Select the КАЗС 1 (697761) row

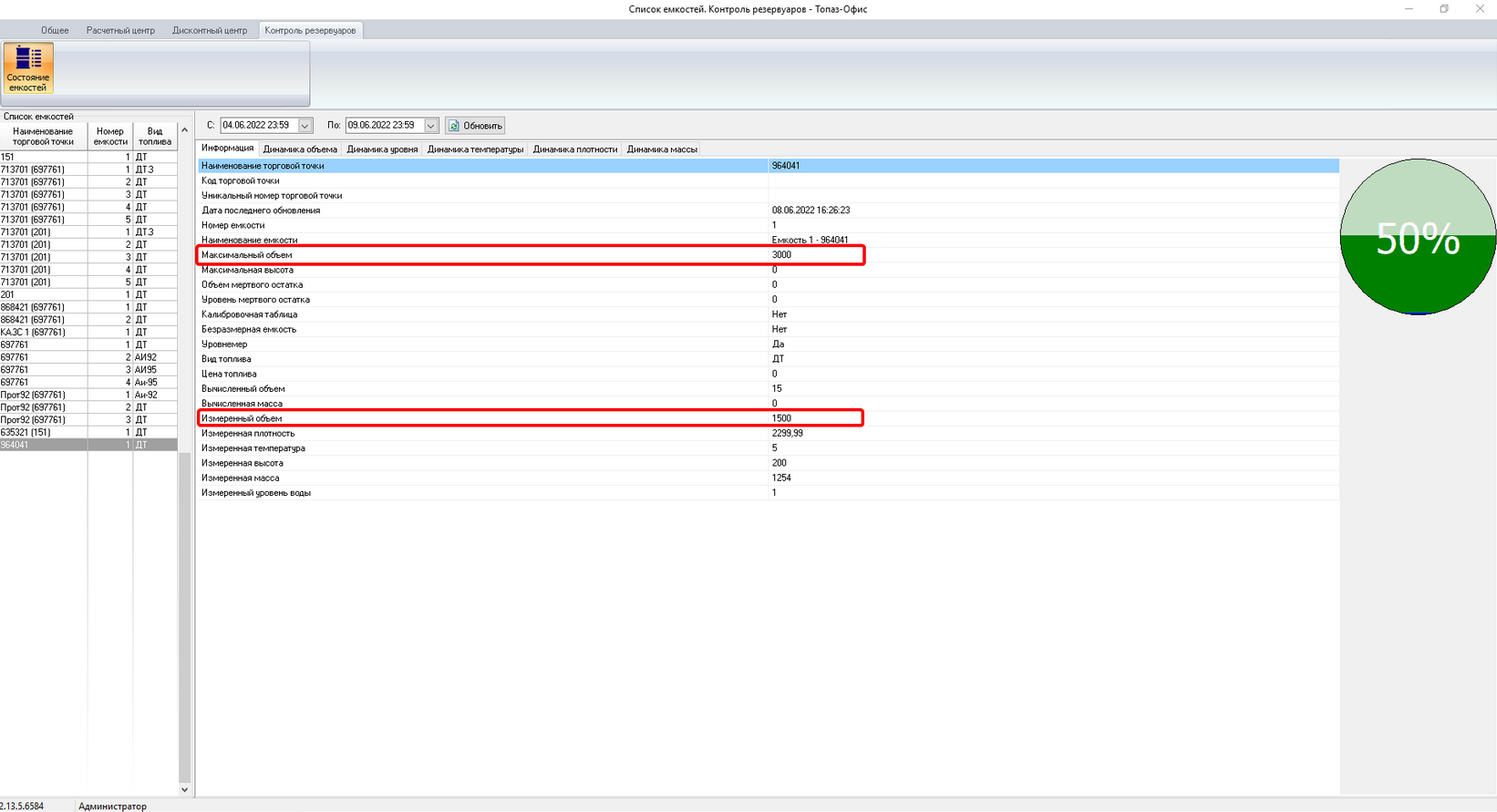(88, 333)
